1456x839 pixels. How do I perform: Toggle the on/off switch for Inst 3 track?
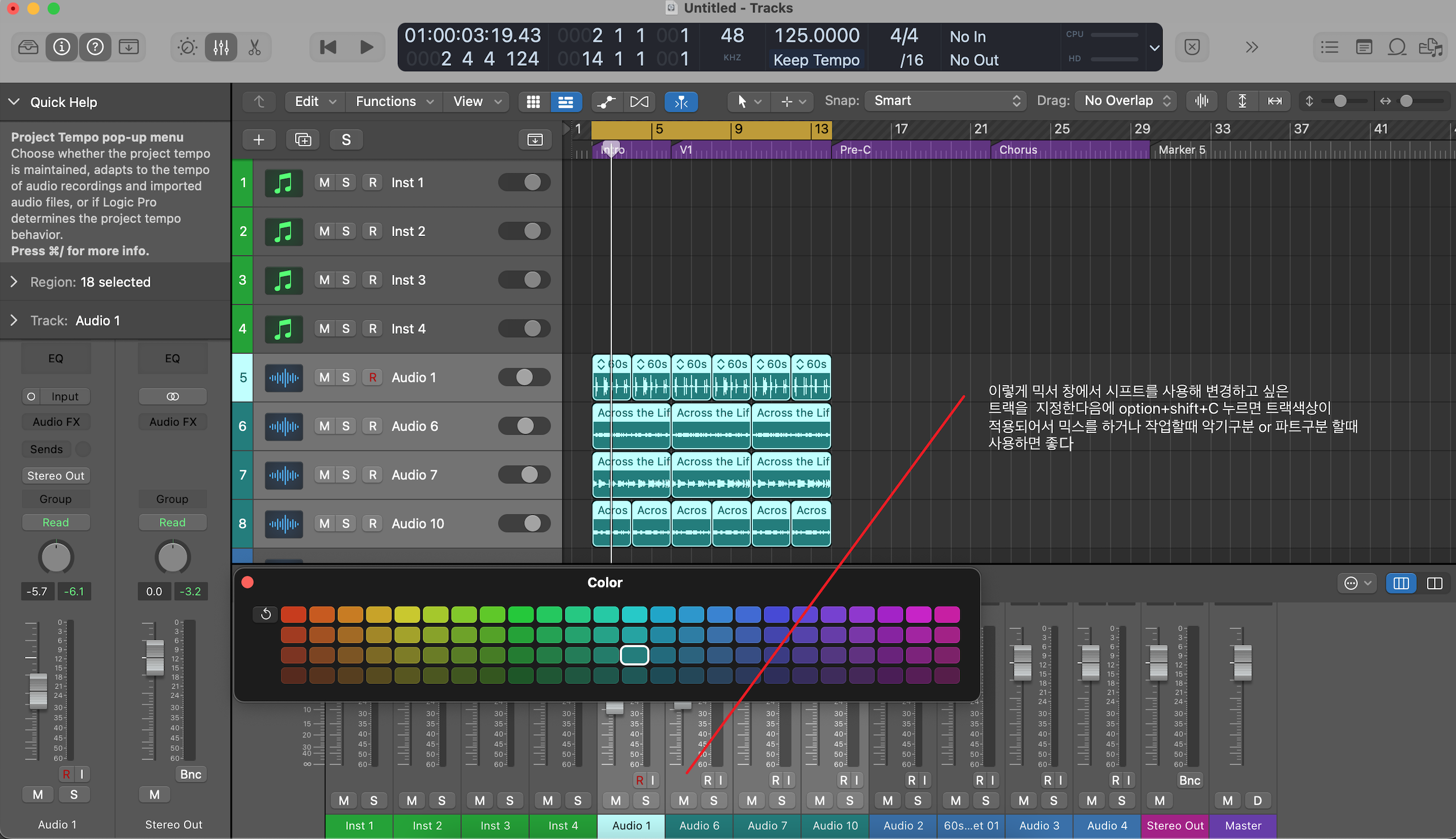(x=524, y=279)
